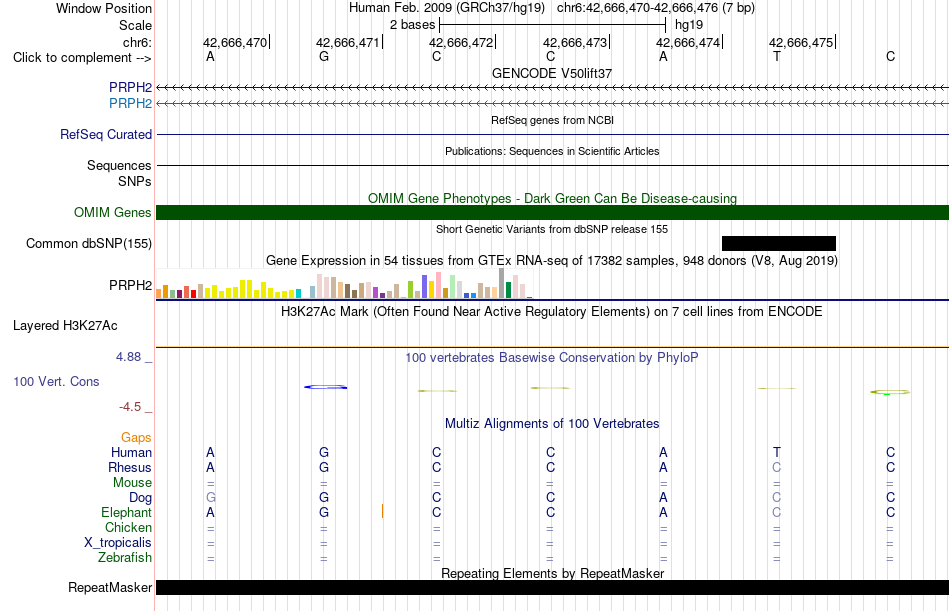The height and width of the screenshot is (611, 950).
Task: Open the OMIM Genes track label
Action: (113, 212)
